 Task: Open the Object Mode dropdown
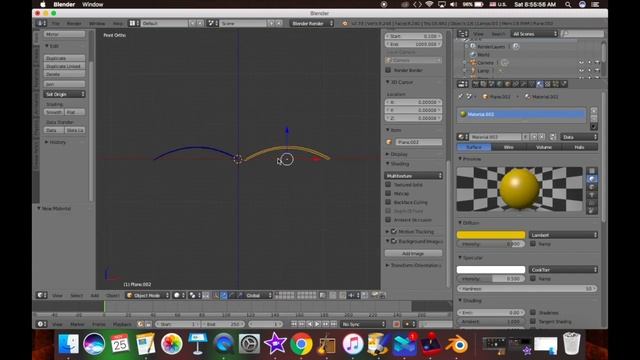click(147, 295)
